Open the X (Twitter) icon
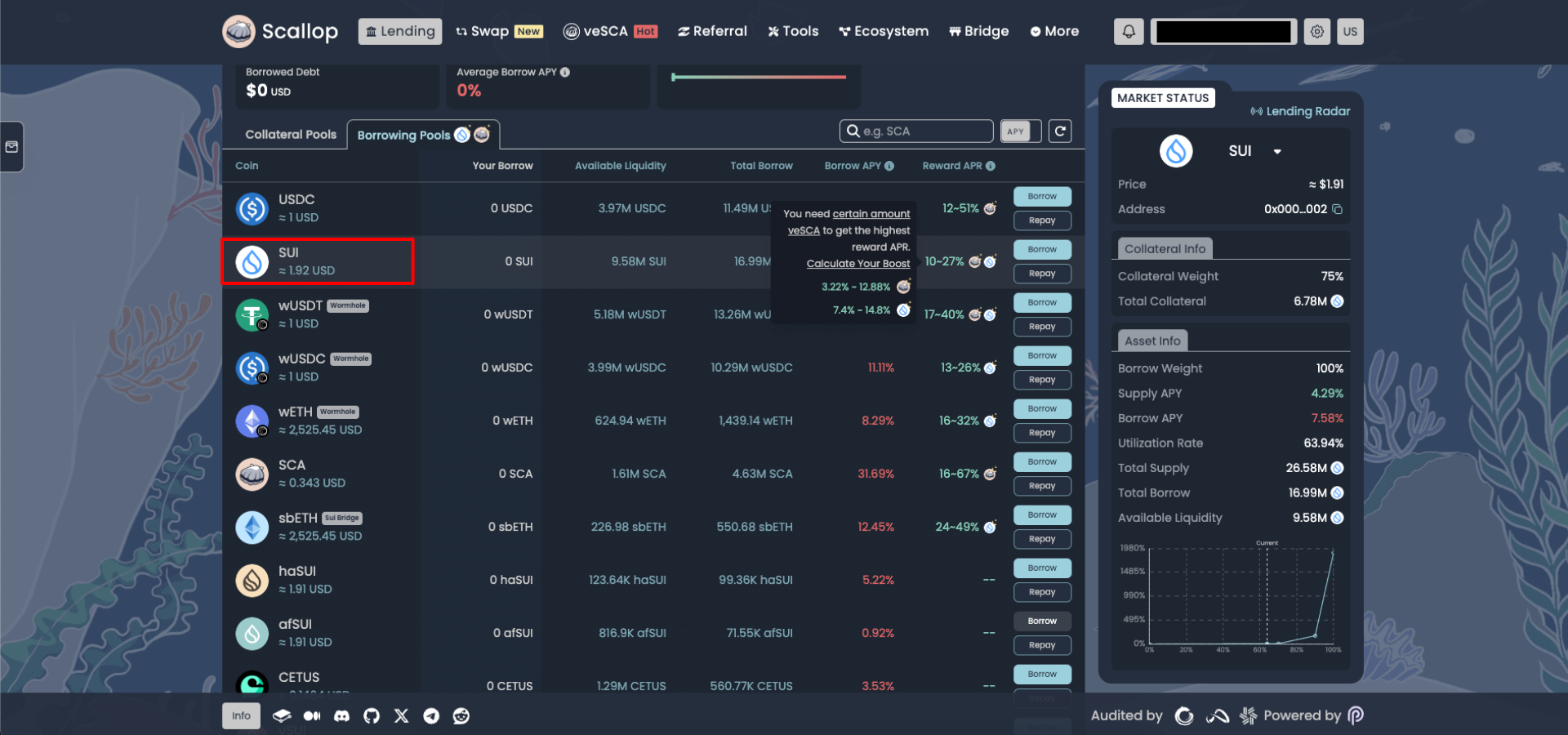The width and height of the screenshot is (1568, 735). click(x=401, y=716)
